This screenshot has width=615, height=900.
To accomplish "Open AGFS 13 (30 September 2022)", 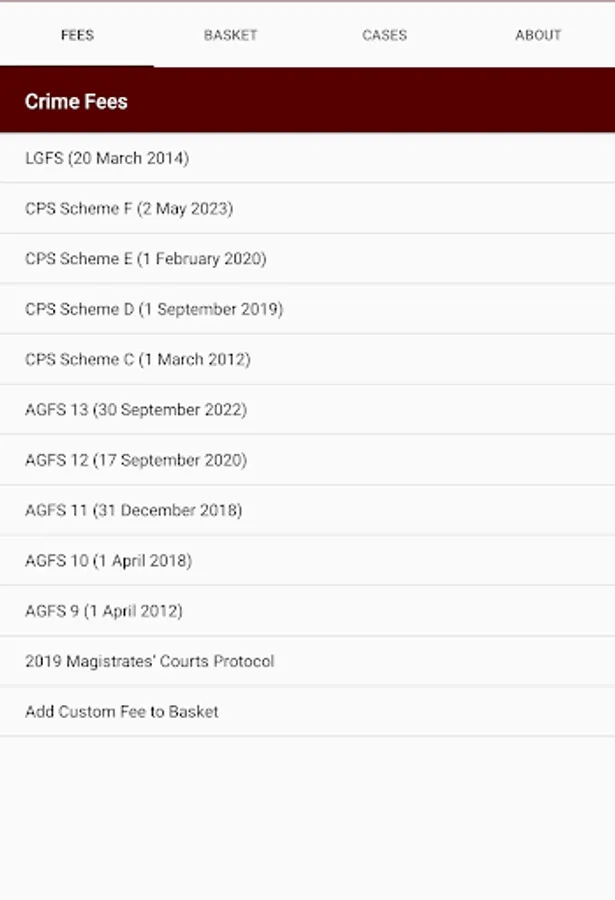I will [136, 410].
